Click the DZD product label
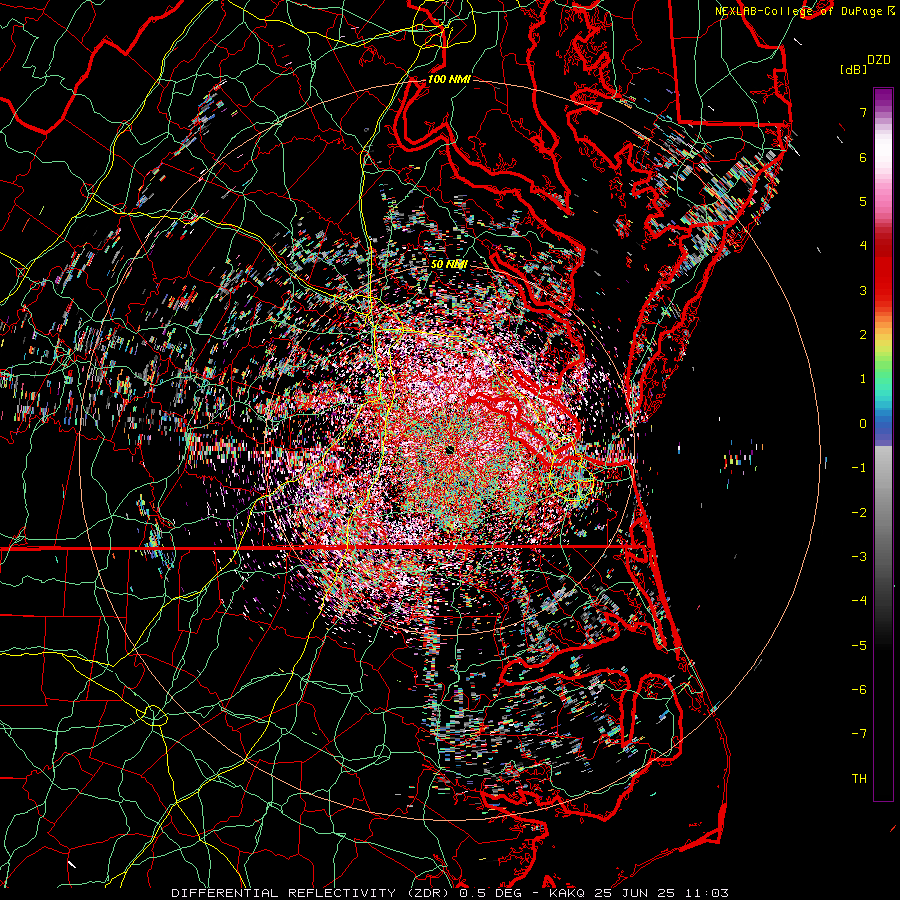 [879, 60]
